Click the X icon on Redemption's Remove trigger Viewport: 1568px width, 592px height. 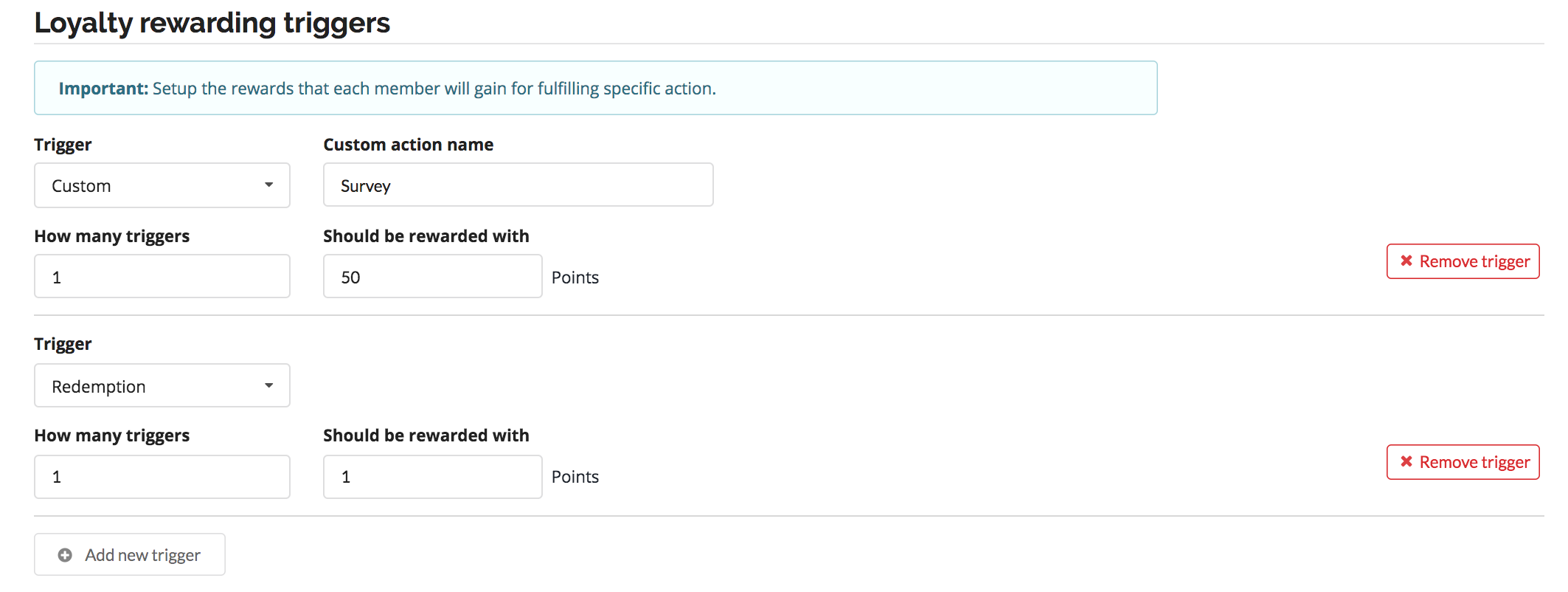pos(1406,461)
